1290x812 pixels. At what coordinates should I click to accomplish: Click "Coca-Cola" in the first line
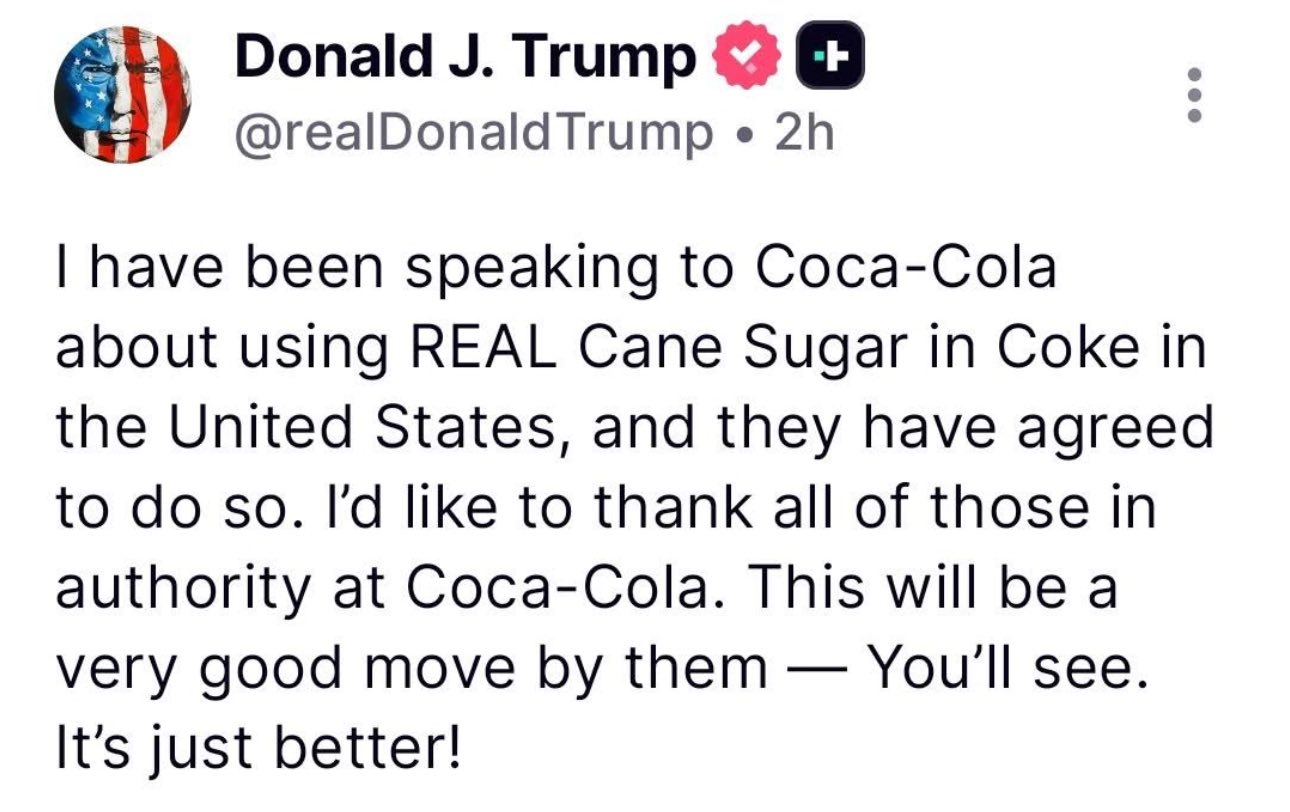click(x=906, y=267)
